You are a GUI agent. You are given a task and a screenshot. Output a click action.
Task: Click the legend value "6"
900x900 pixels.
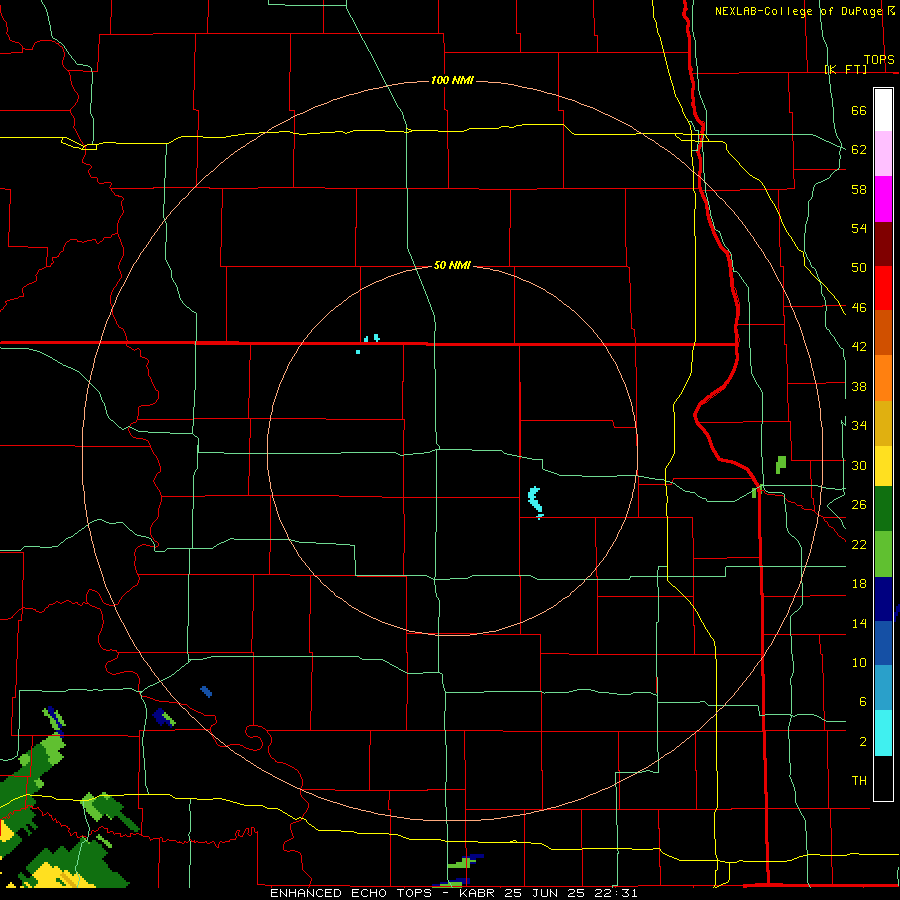[863, 702]
